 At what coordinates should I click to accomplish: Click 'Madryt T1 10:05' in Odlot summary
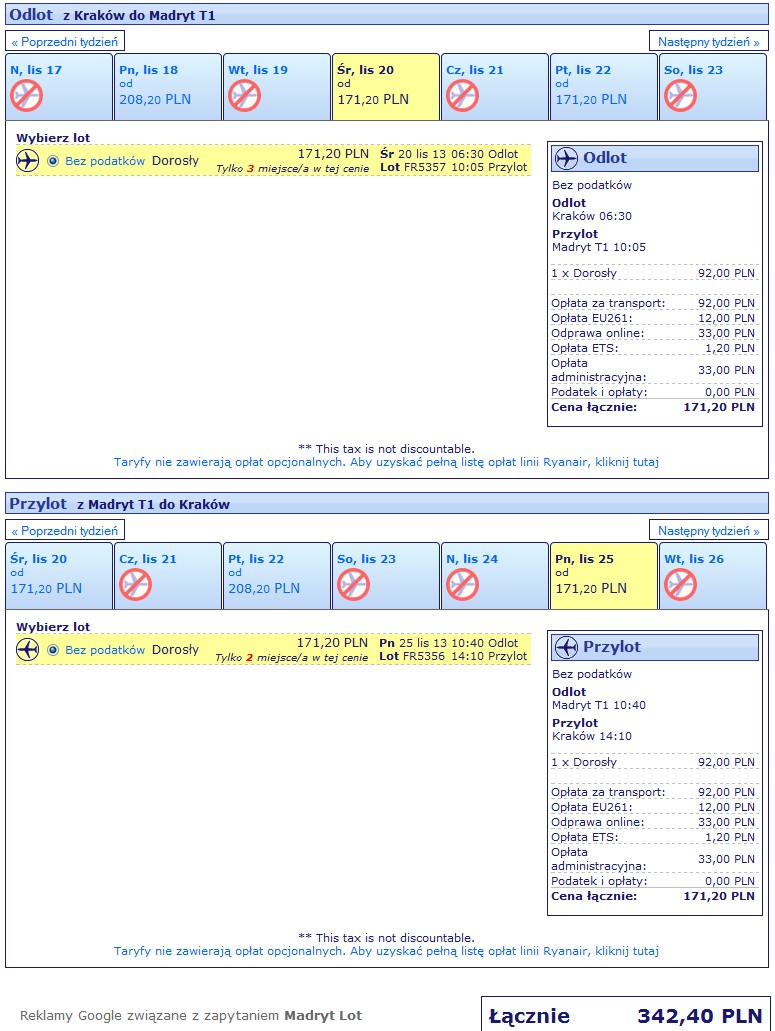point(599,247)
